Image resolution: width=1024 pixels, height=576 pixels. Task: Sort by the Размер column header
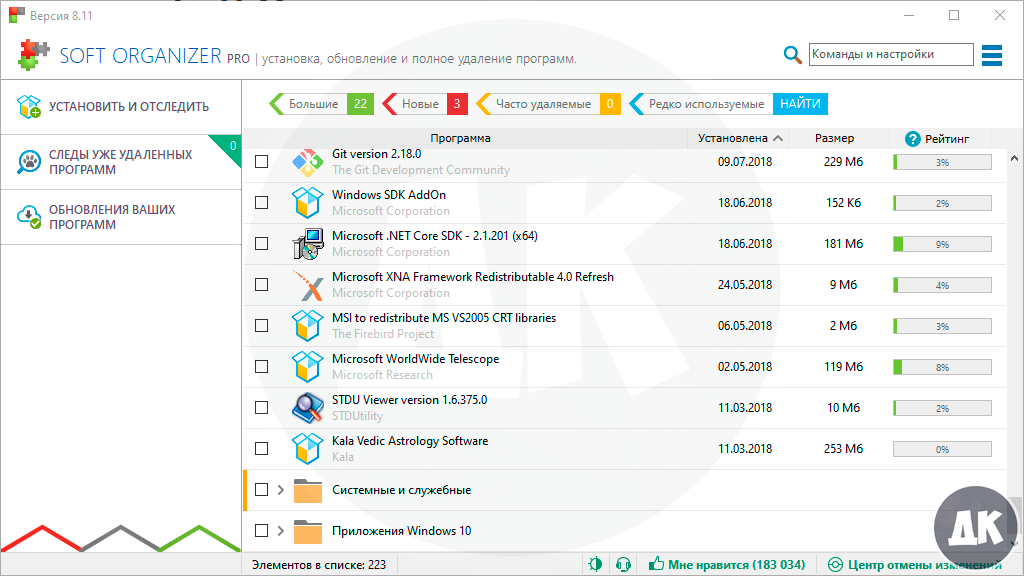click(x=835, y=138)
